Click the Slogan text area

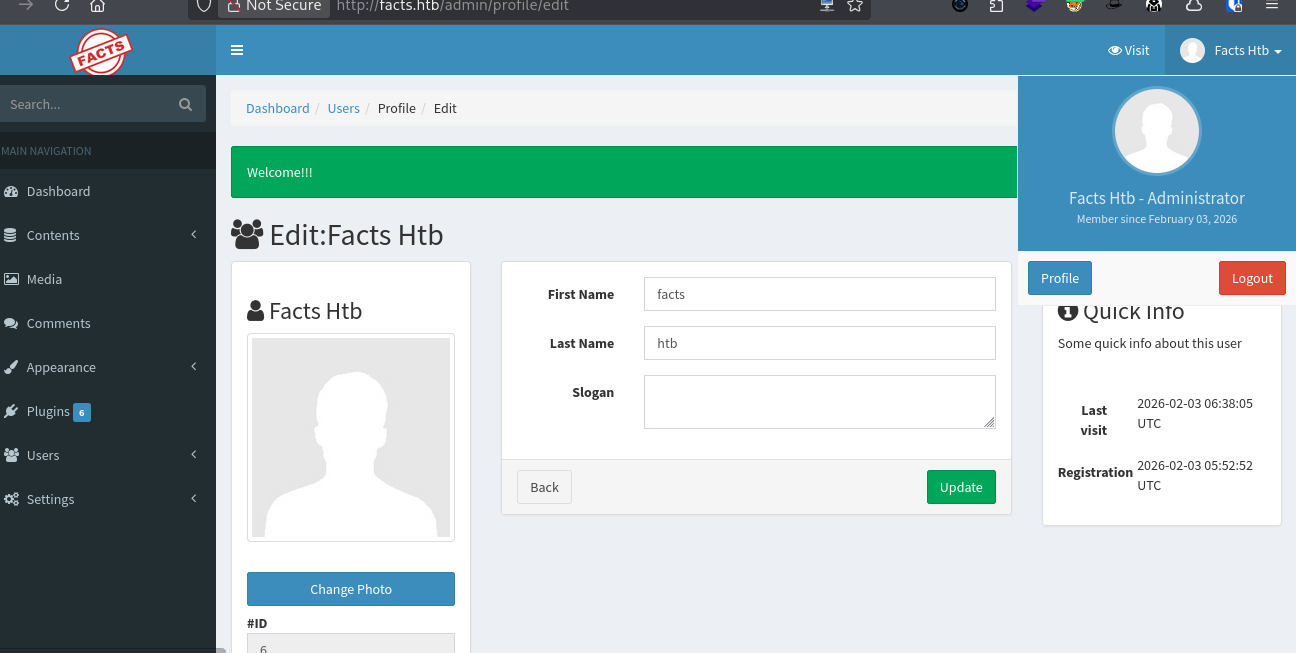[x=819, y=401]
